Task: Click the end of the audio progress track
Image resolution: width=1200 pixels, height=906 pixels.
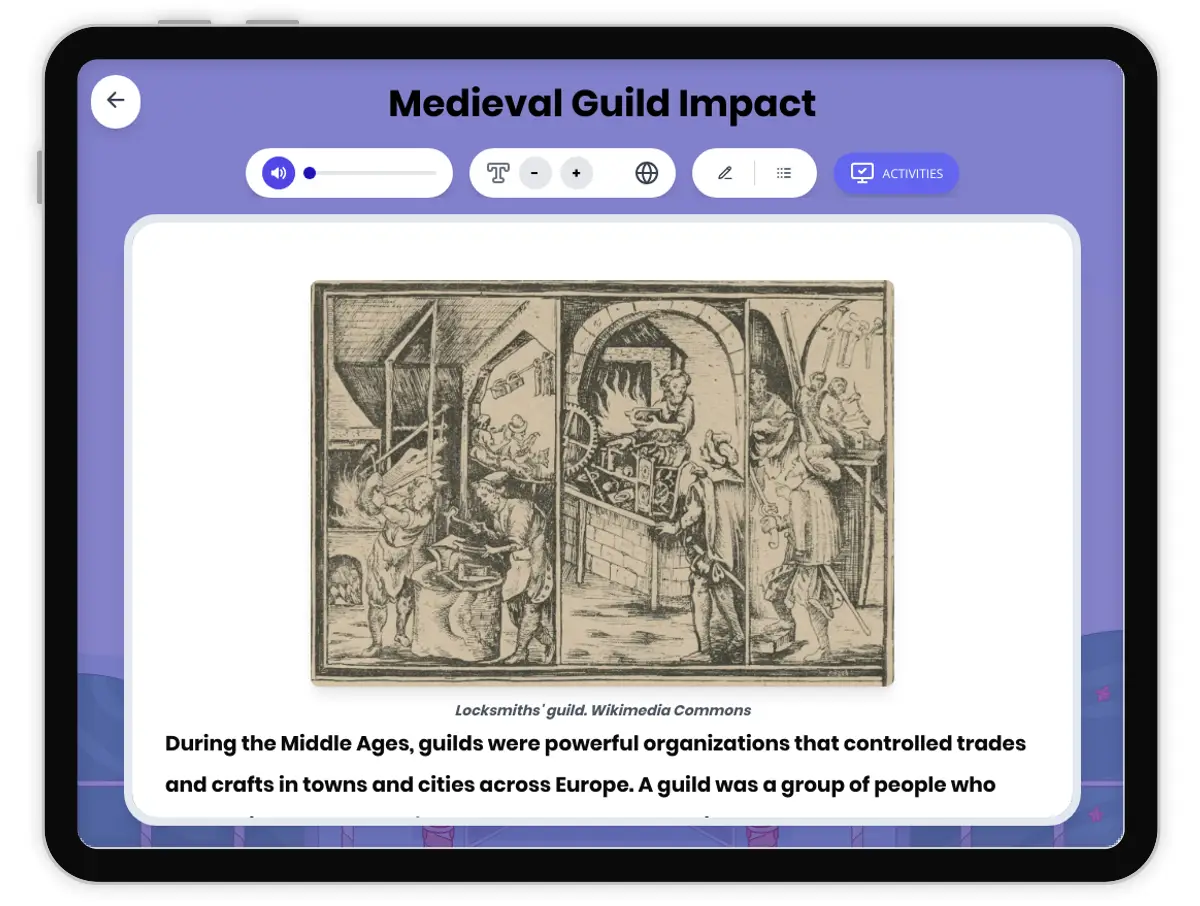Action: pyautogui.click(x=434, y=173)
